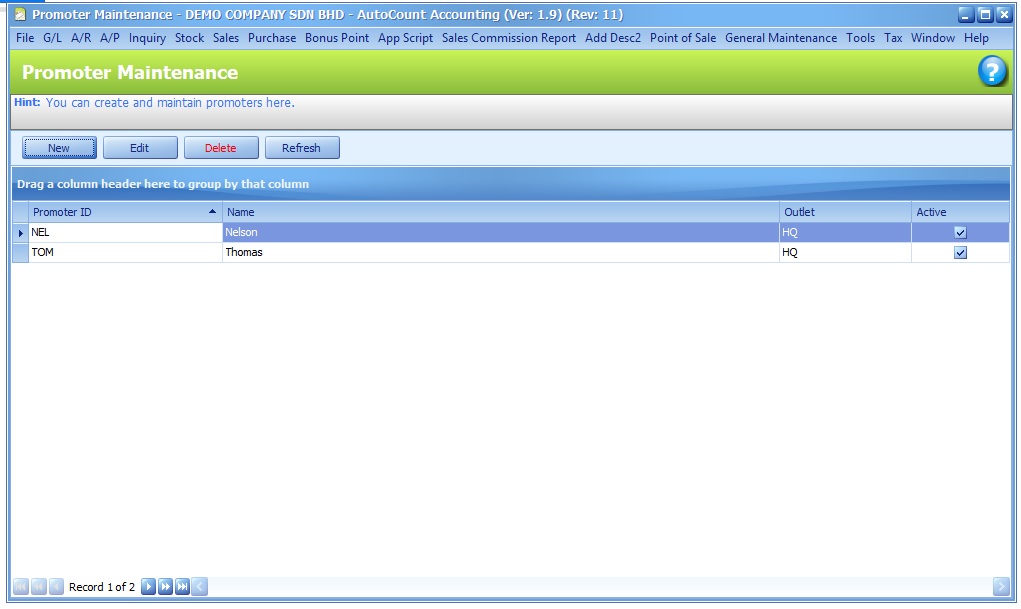
Task: Click the row indicator for NEL row
Action: pyautogui.click(x=20, y=232)
